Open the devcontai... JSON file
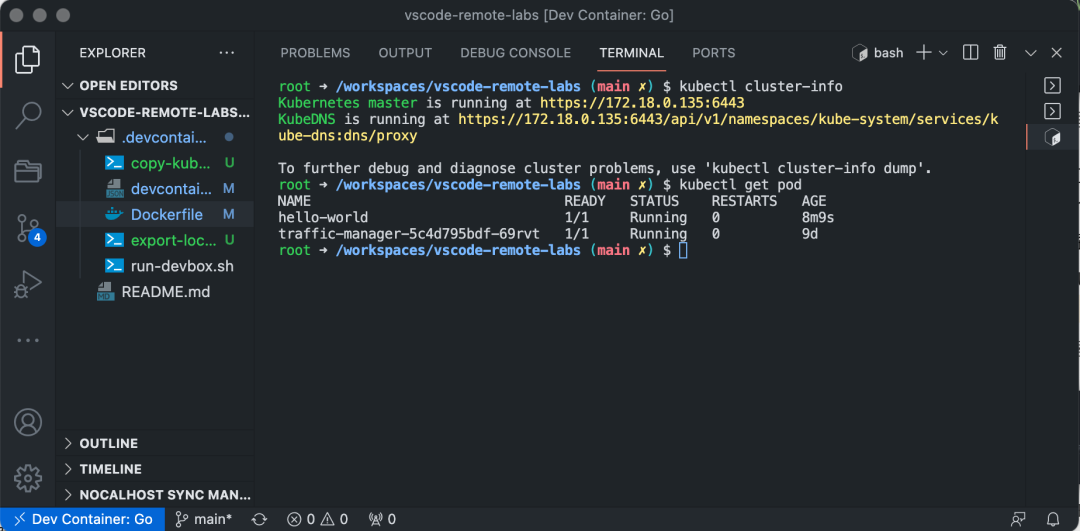Screen dimensions: 1080x531 155,189
